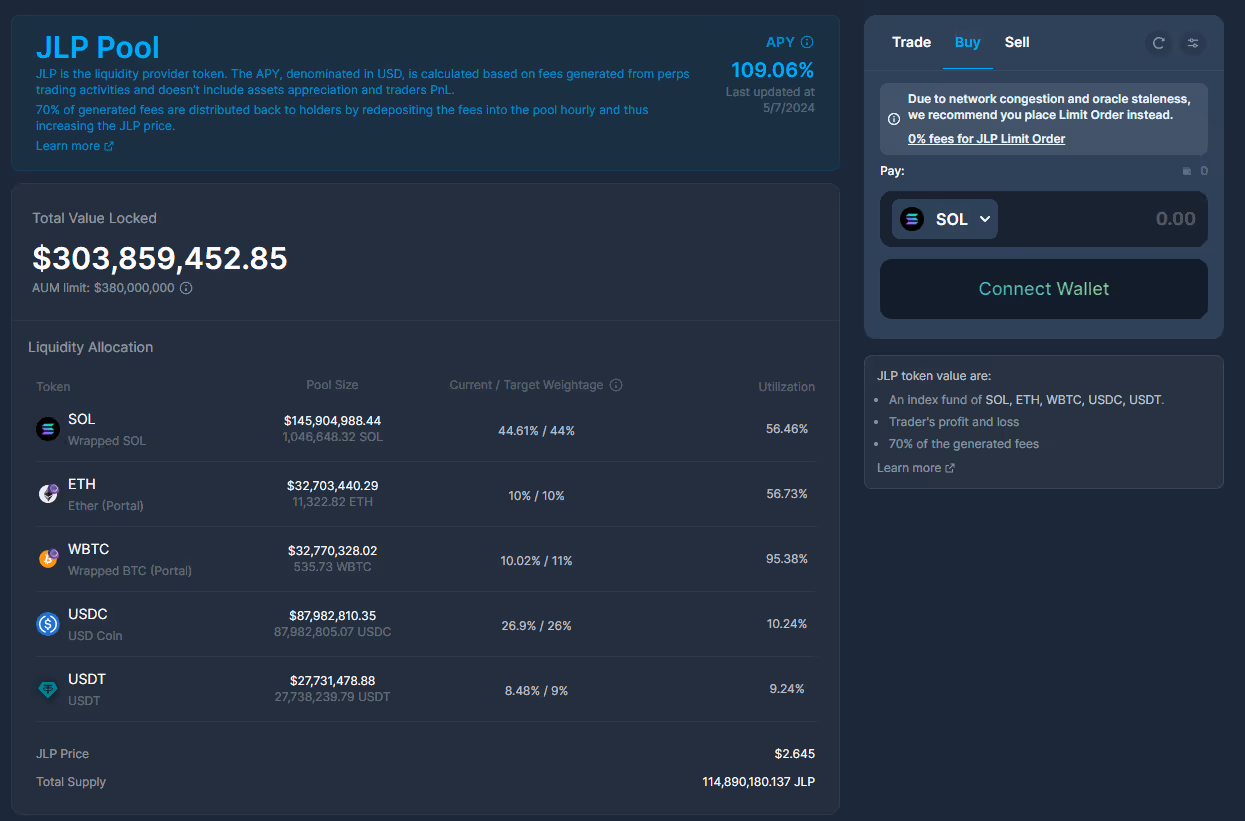Click the JLP Pool title

(x=98, y=47)
